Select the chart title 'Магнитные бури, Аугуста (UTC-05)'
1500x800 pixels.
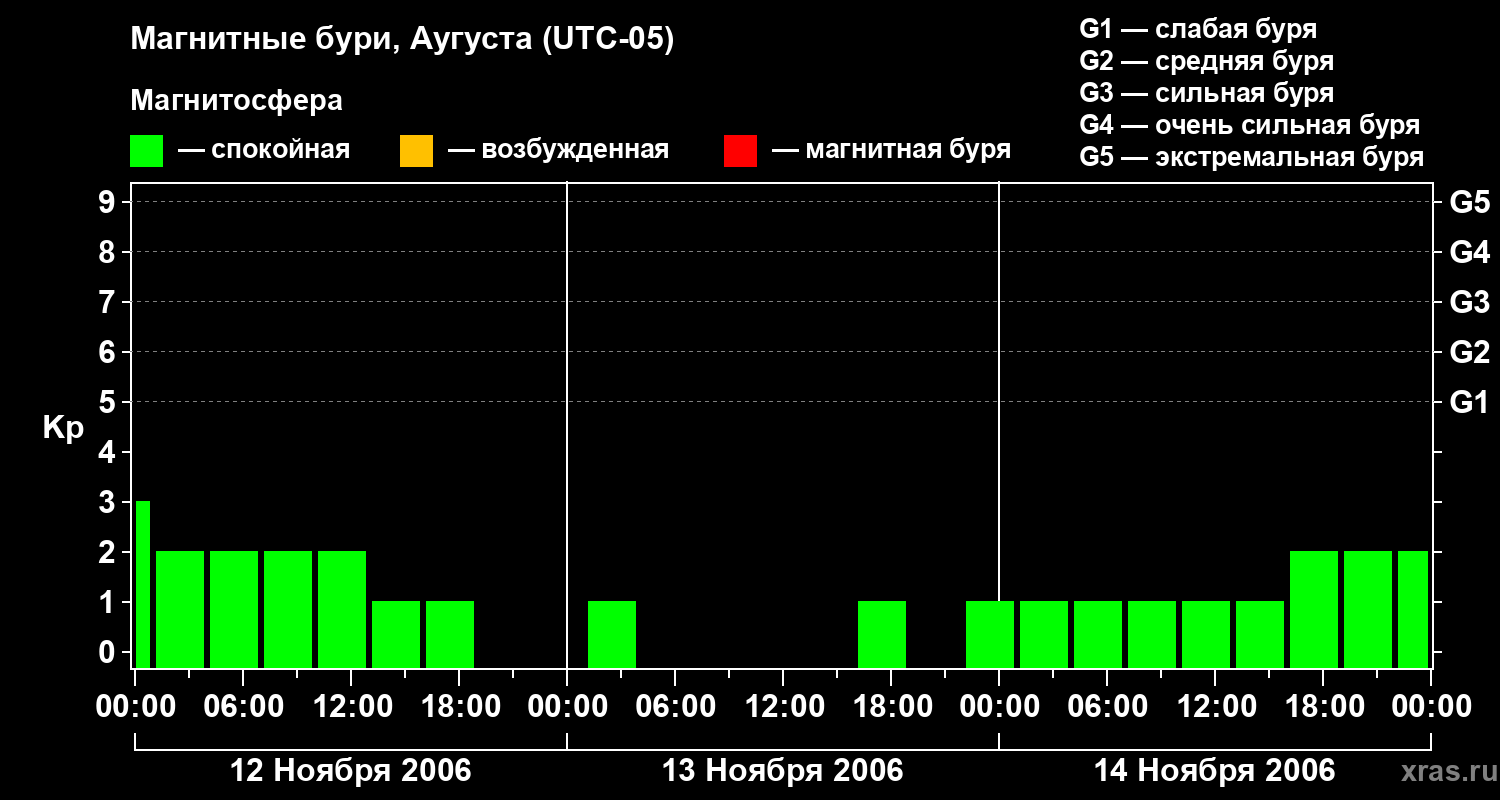click(402, 40)
